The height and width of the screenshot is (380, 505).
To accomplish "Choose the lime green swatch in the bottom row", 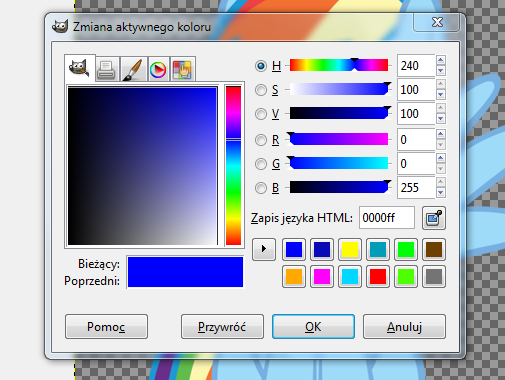I will point(406,276).
